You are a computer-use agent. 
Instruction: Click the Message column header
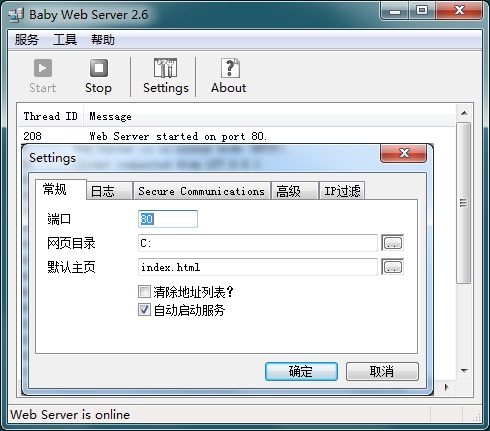(x=269, y=116)
